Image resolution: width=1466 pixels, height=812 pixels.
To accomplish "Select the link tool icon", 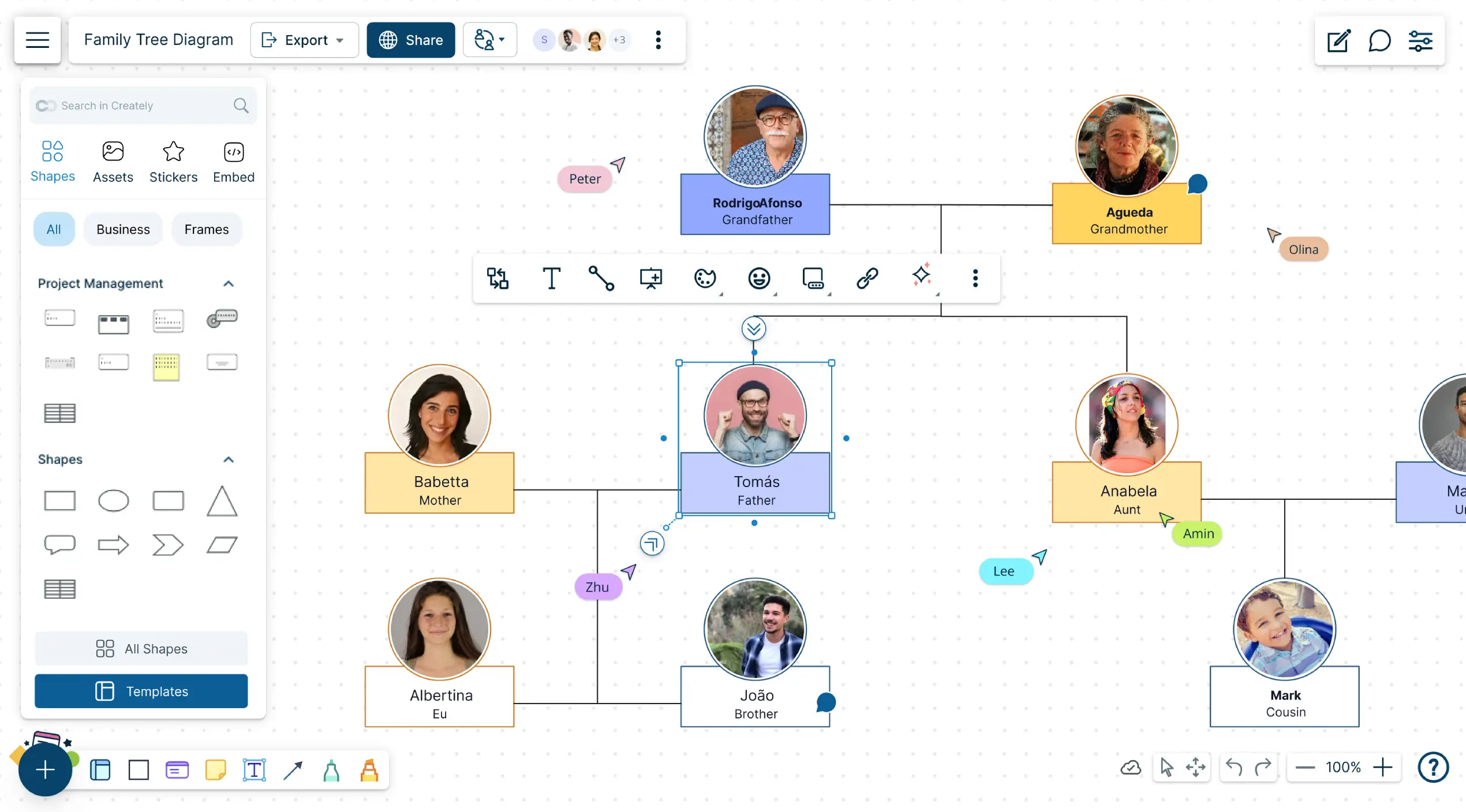I will point(867,278).
